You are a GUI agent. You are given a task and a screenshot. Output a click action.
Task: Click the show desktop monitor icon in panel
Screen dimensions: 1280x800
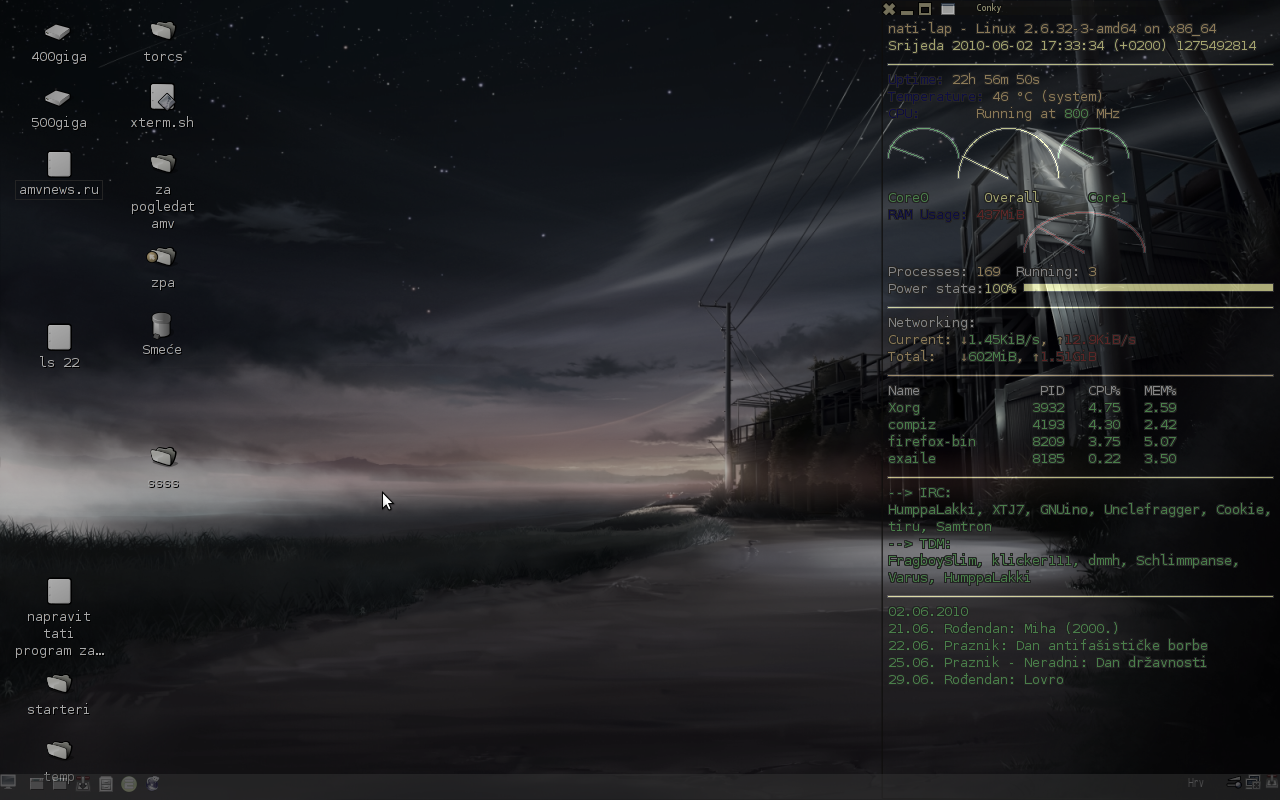tap(9, 783)
